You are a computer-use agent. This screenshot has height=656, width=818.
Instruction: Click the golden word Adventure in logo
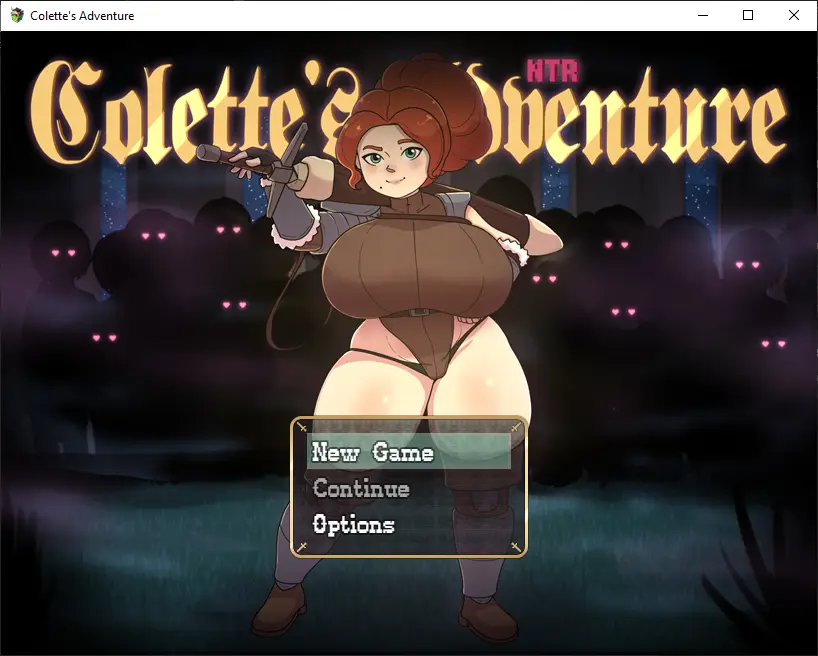pyautogui.click(x=621, y=112)
